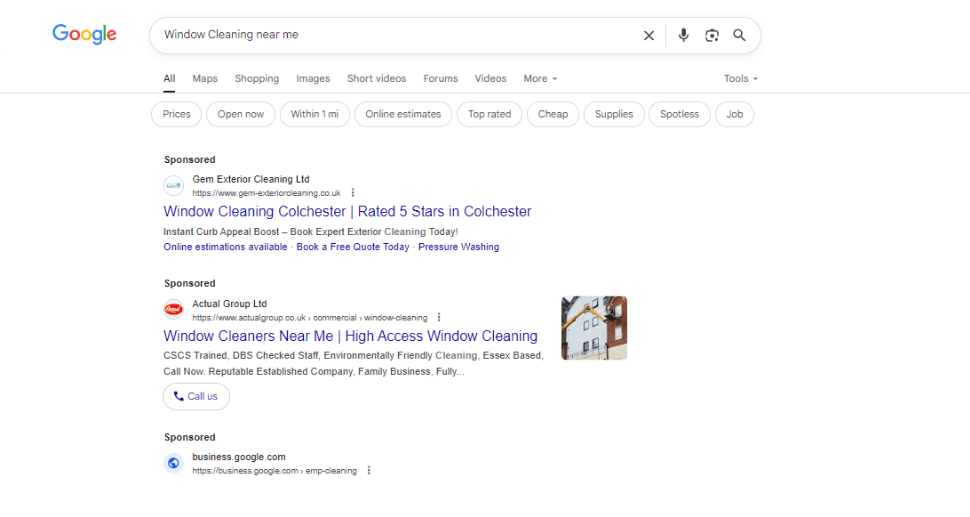The image size is (970, 517).
Task: Click the Google logo
Action: tap(84, 34)
